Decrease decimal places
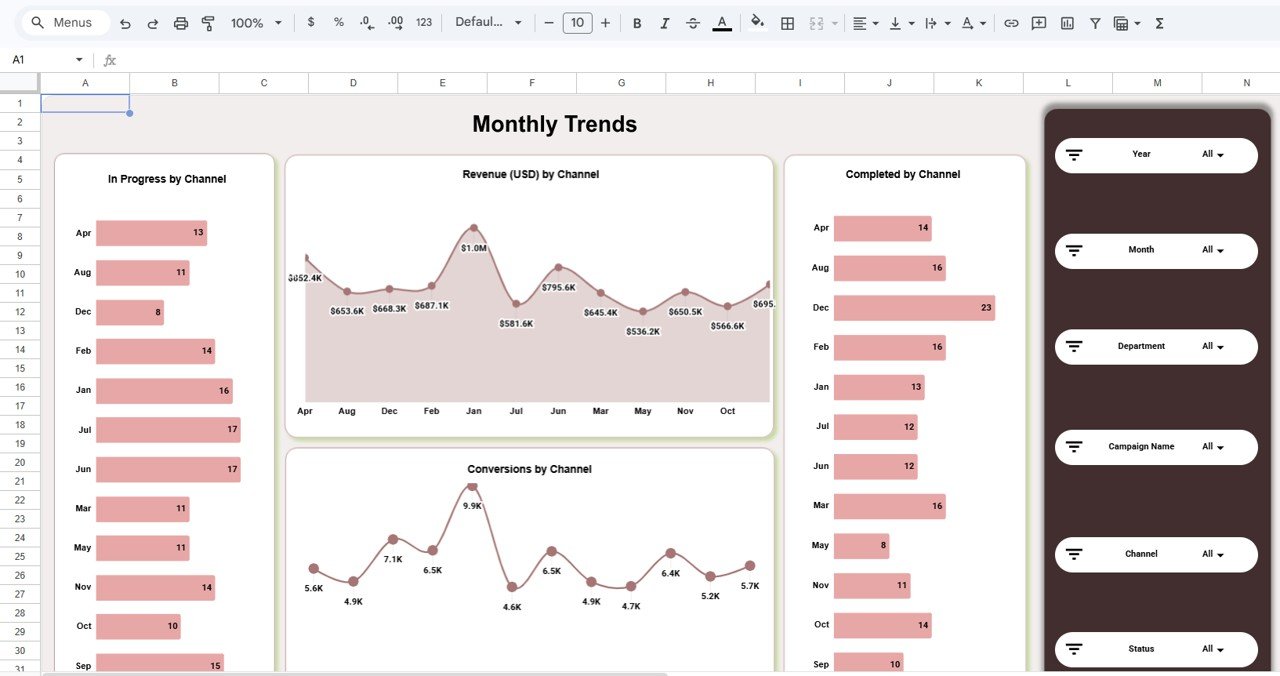The image size is (1280, 676). pyautogui.click(x=364, y=22)
